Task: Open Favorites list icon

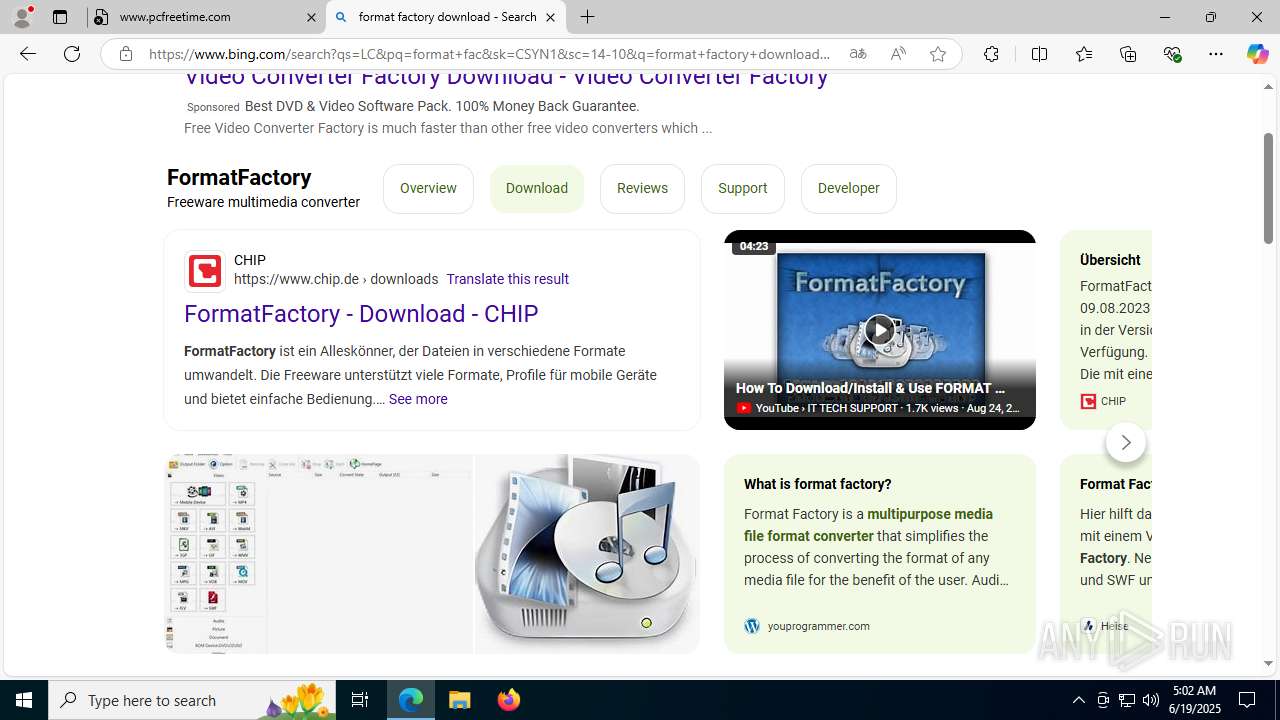Action: click(x=1084, y=54)
